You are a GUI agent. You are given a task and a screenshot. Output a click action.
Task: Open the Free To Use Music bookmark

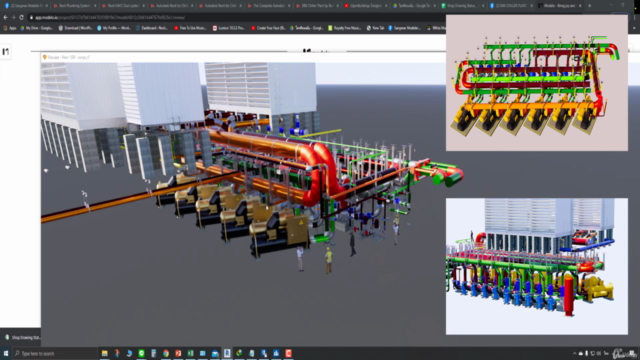190,28
